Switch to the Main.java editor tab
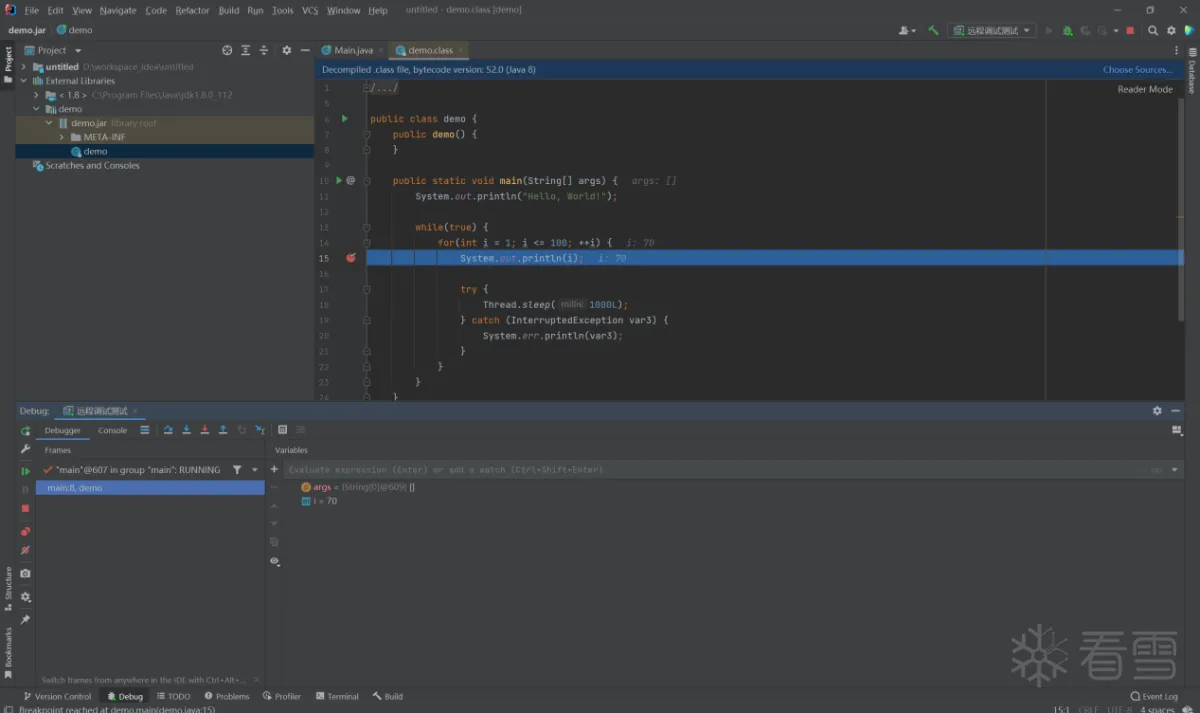This screenshot has height=713, width=1200. click(x=353, y=50)
